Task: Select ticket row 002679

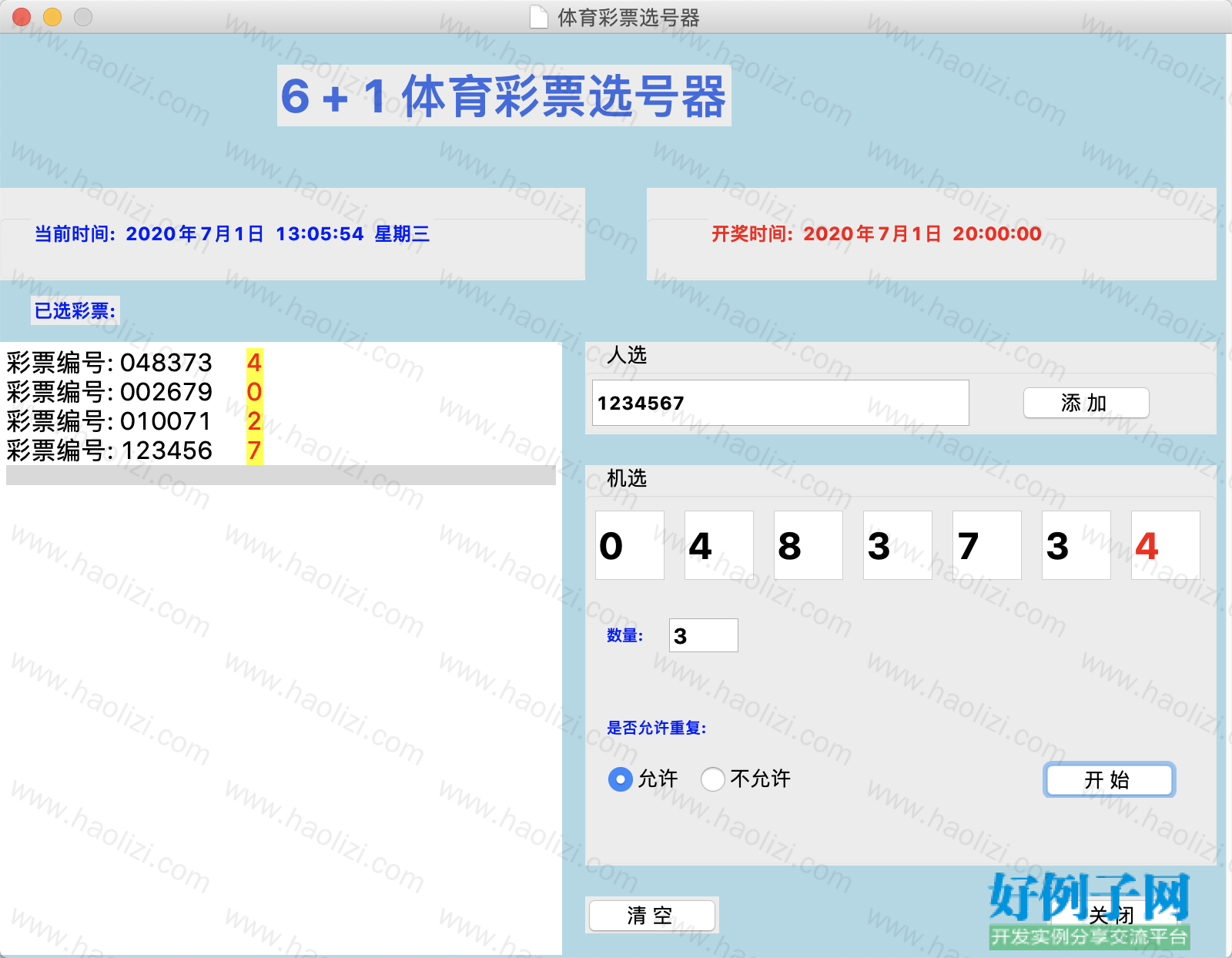Action: point(281,392)
